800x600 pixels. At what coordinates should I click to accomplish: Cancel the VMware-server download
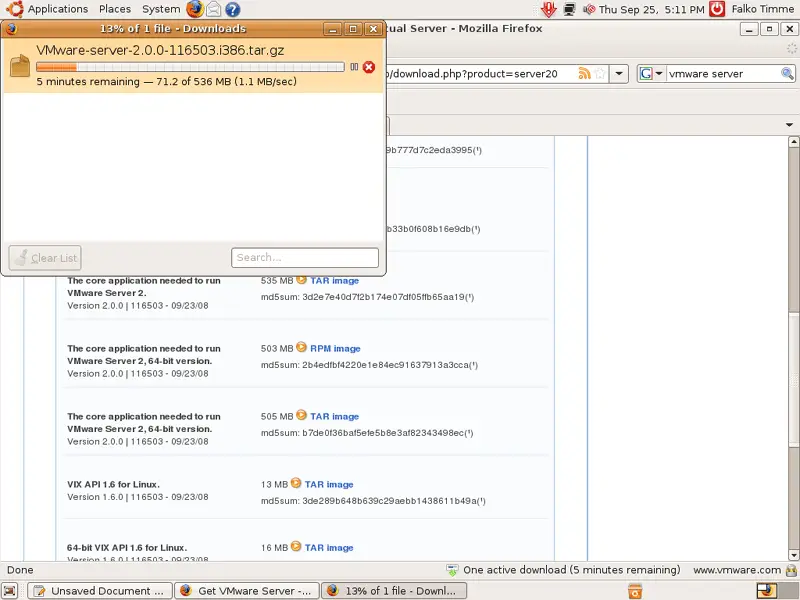368,67
